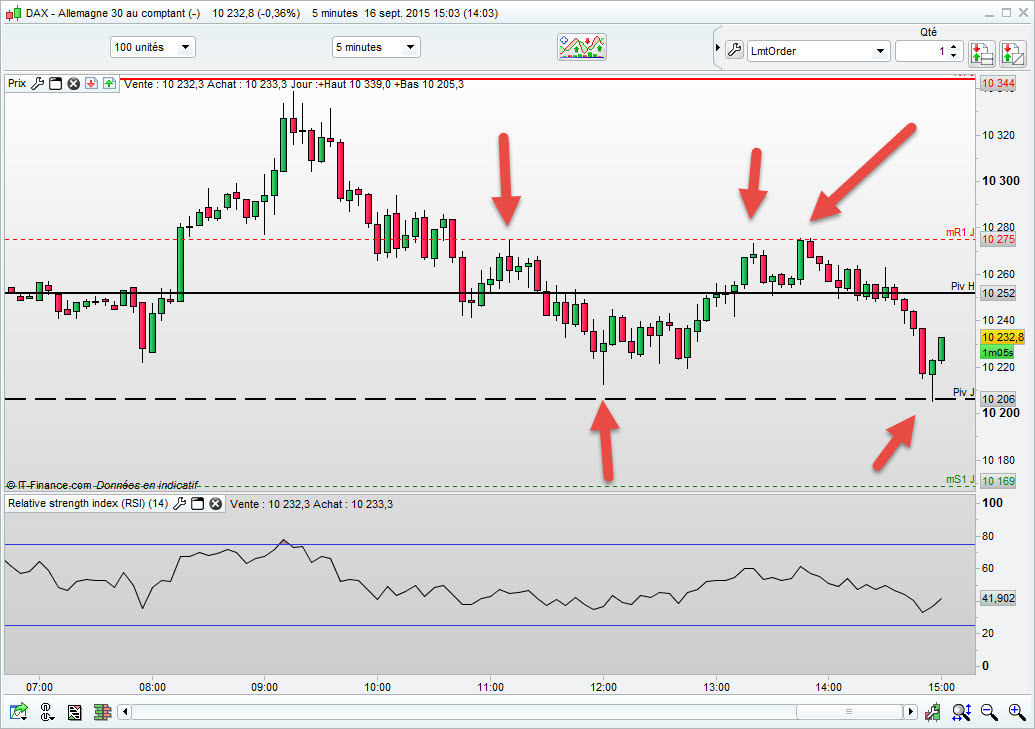This screenshot has width=1035, height=729.
Task: Detach the RSI panel window icon
Action: pos(197,504)
